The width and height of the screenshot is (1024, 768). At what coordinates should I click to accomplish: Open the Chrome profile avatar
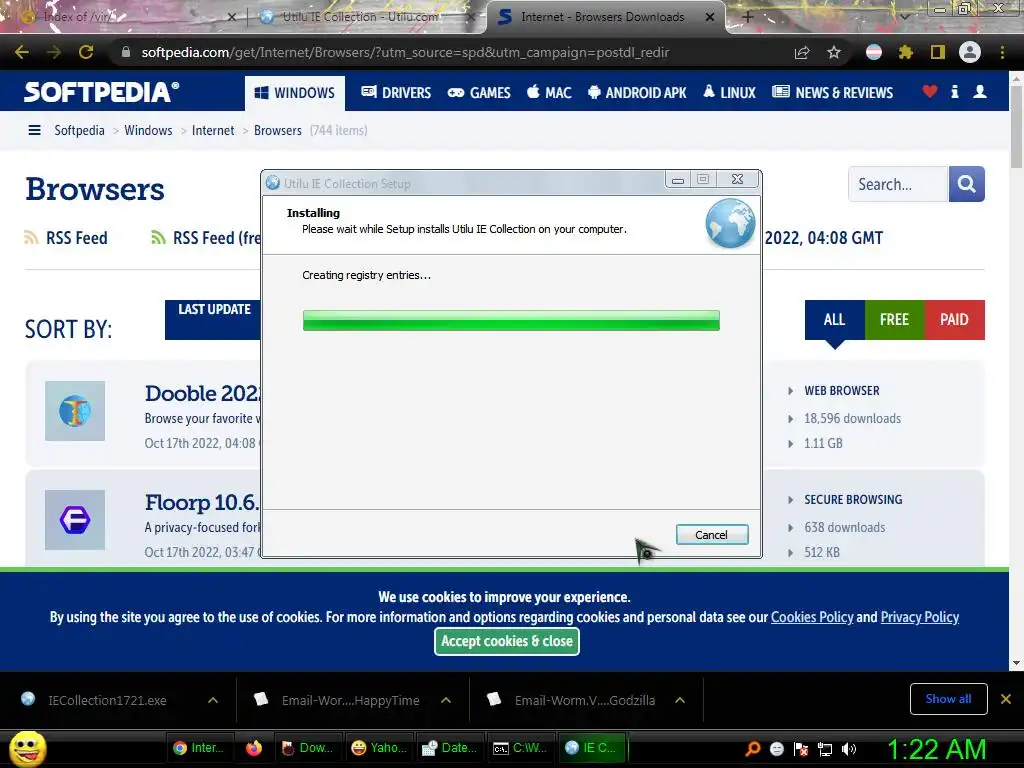point(970,52)
